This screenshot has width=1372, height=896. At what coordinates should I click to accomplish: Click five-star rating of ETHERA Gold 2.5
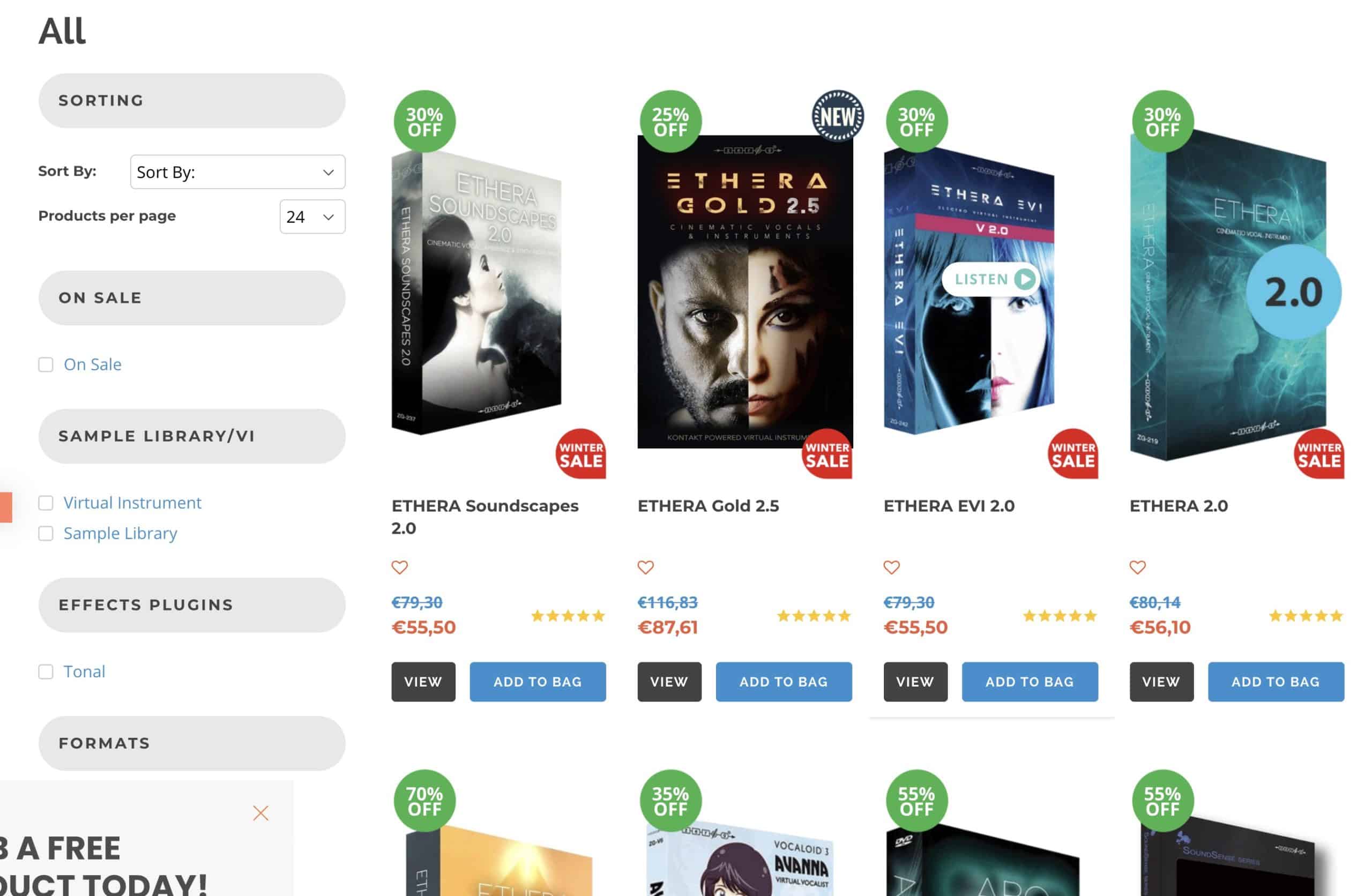814,616
